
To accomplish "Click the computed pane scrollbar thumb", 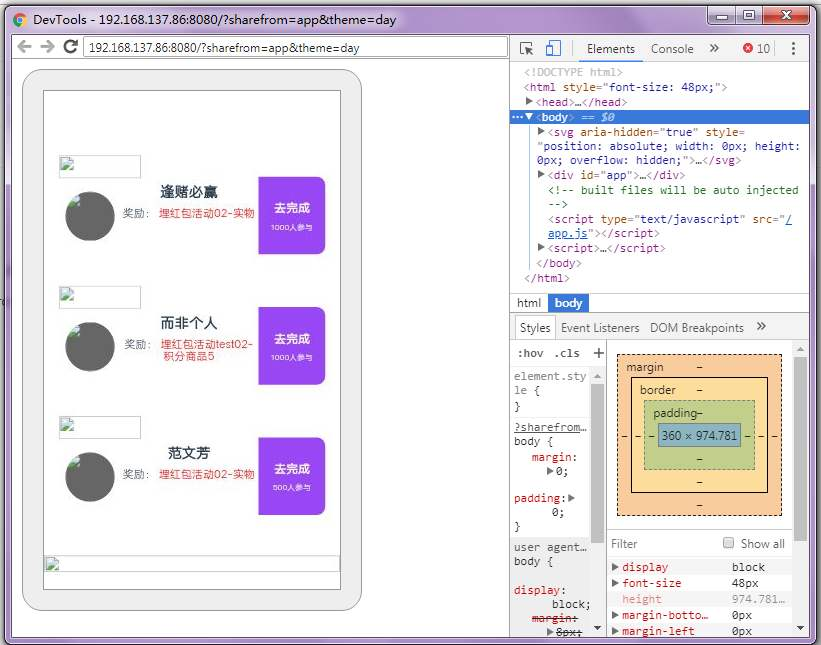I will tap(800, 449).
